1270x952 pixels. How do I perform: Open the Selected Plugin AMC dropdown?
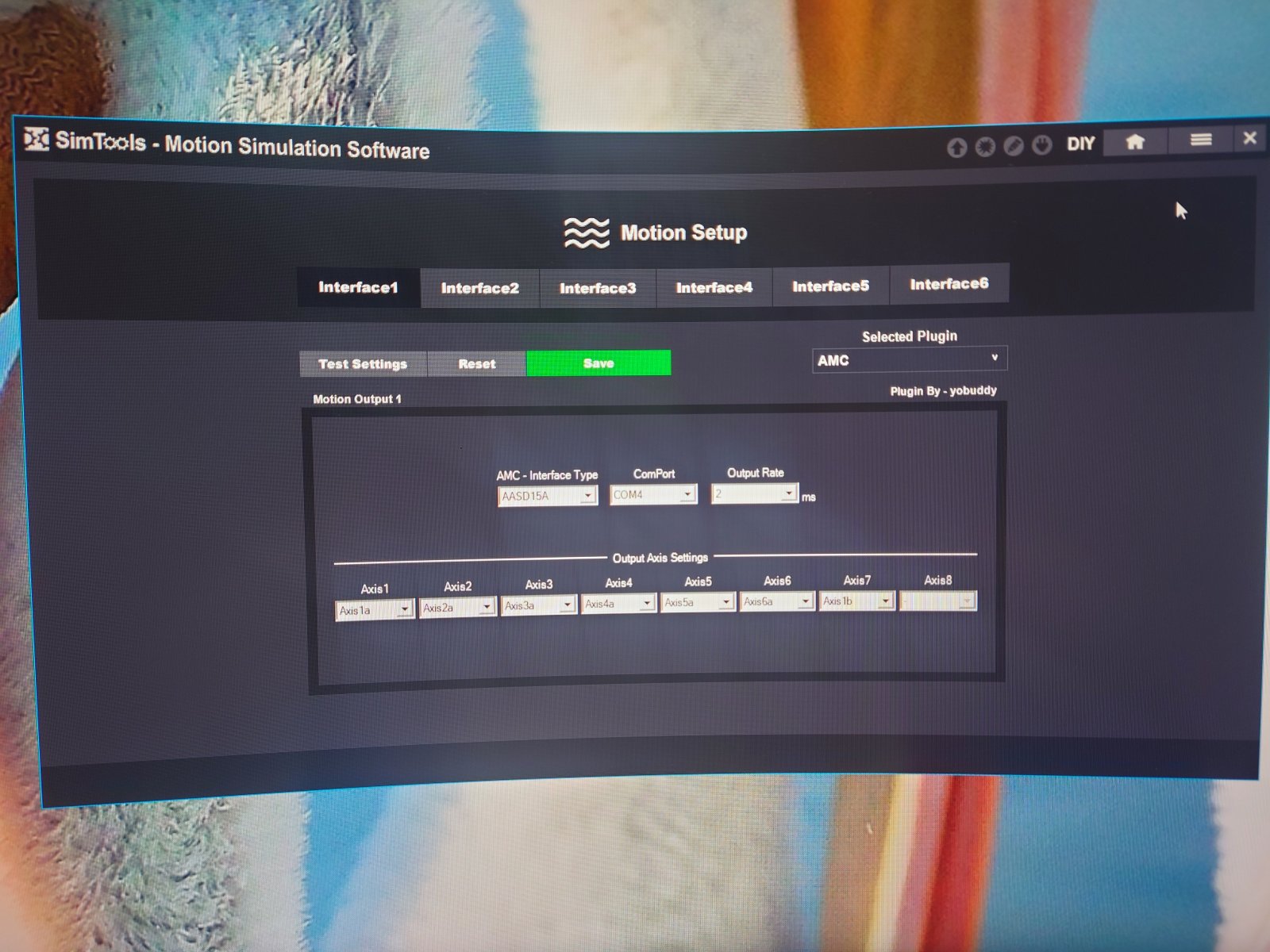[x=910, y=360]
